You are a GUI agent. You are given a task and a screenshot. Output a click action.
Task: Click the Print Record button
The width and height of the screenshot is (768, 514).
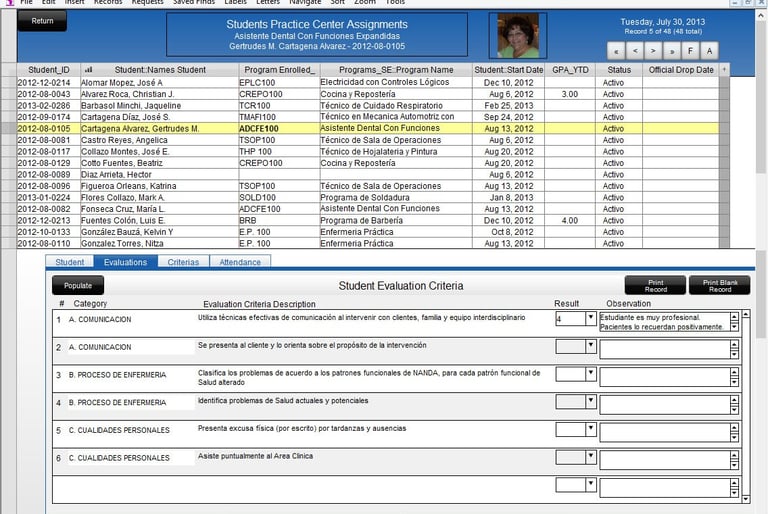point(655,286)
